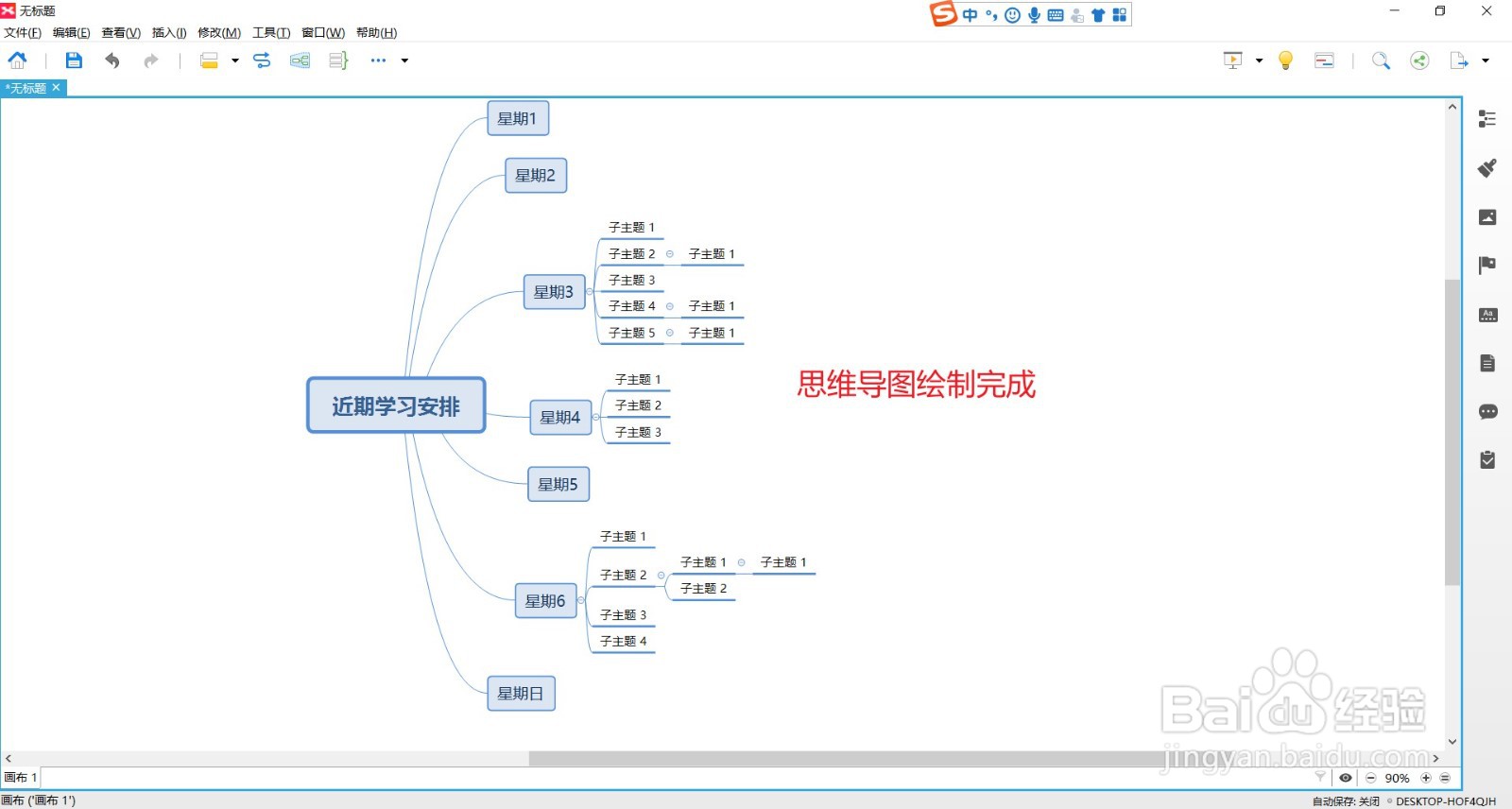
Task: Toggle the eye visibility icon in status bar
Action: click(1346, 778)
